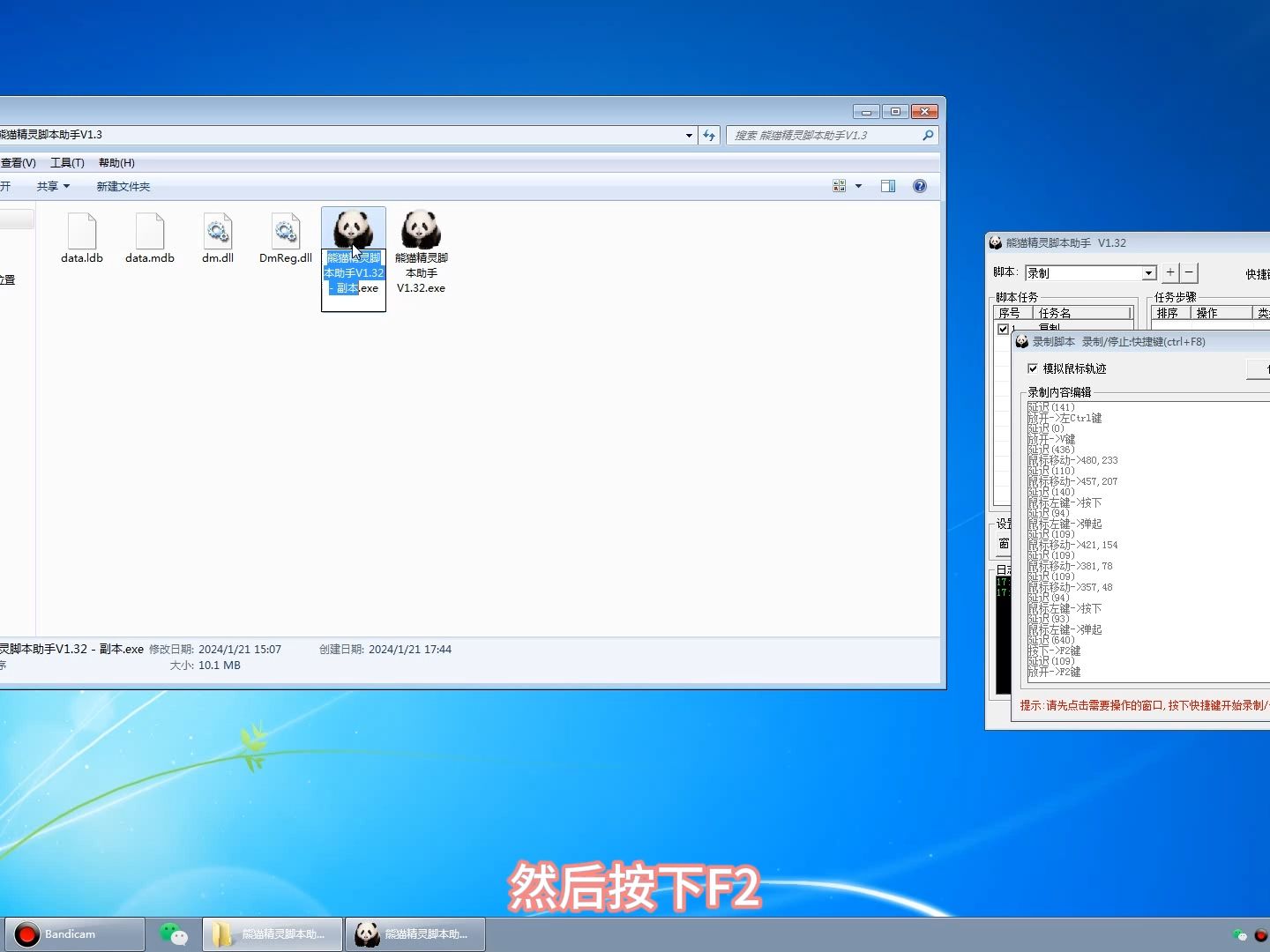Select the line 放开->V键
The image size is (1270, 952).
[x=1051, y=439]
